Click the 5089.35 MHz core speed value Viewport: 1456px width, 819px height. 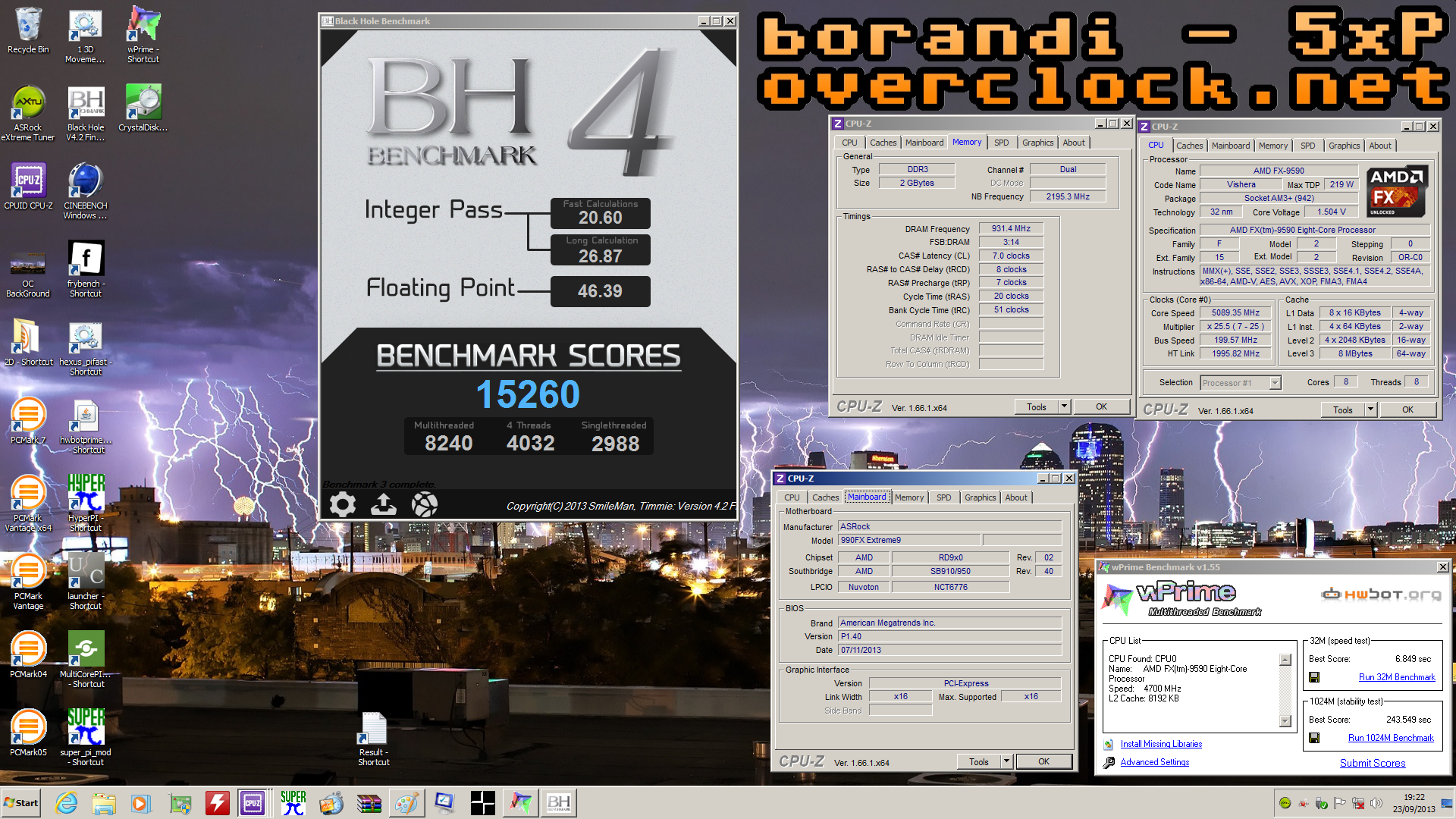(1235, 312)
